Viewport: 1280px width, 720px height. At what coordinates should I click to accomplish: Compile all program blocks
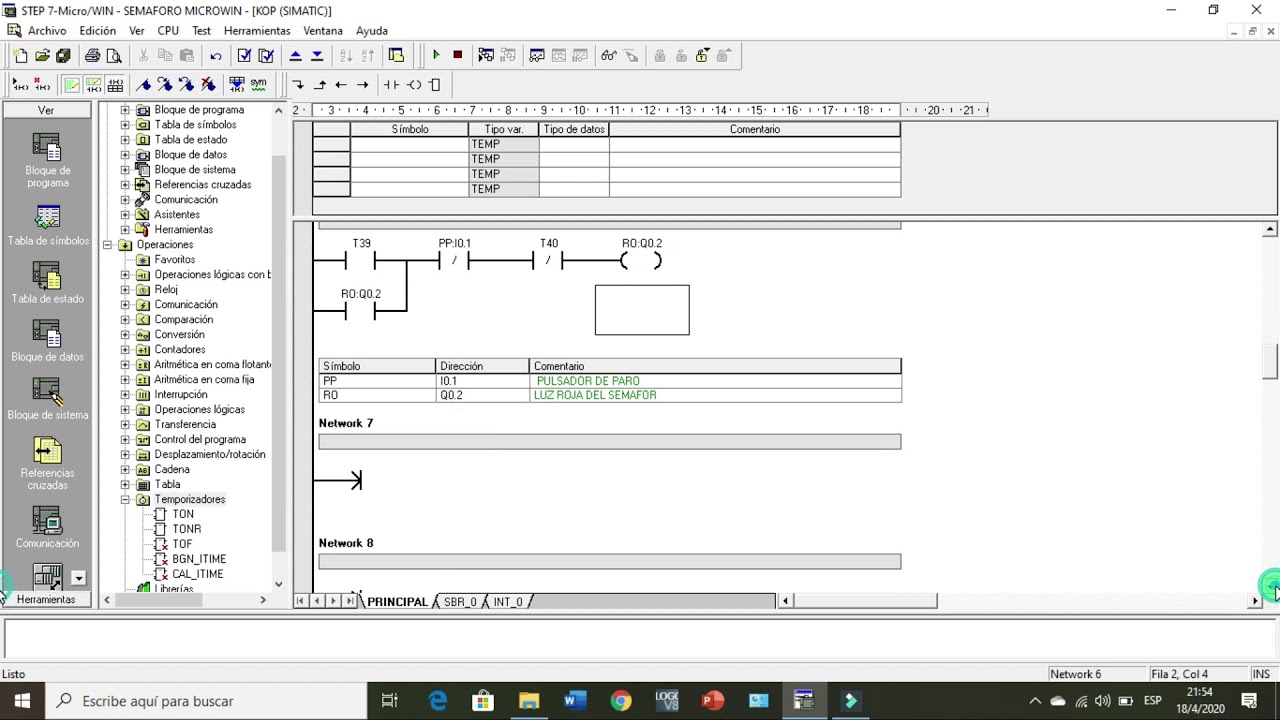266,56
